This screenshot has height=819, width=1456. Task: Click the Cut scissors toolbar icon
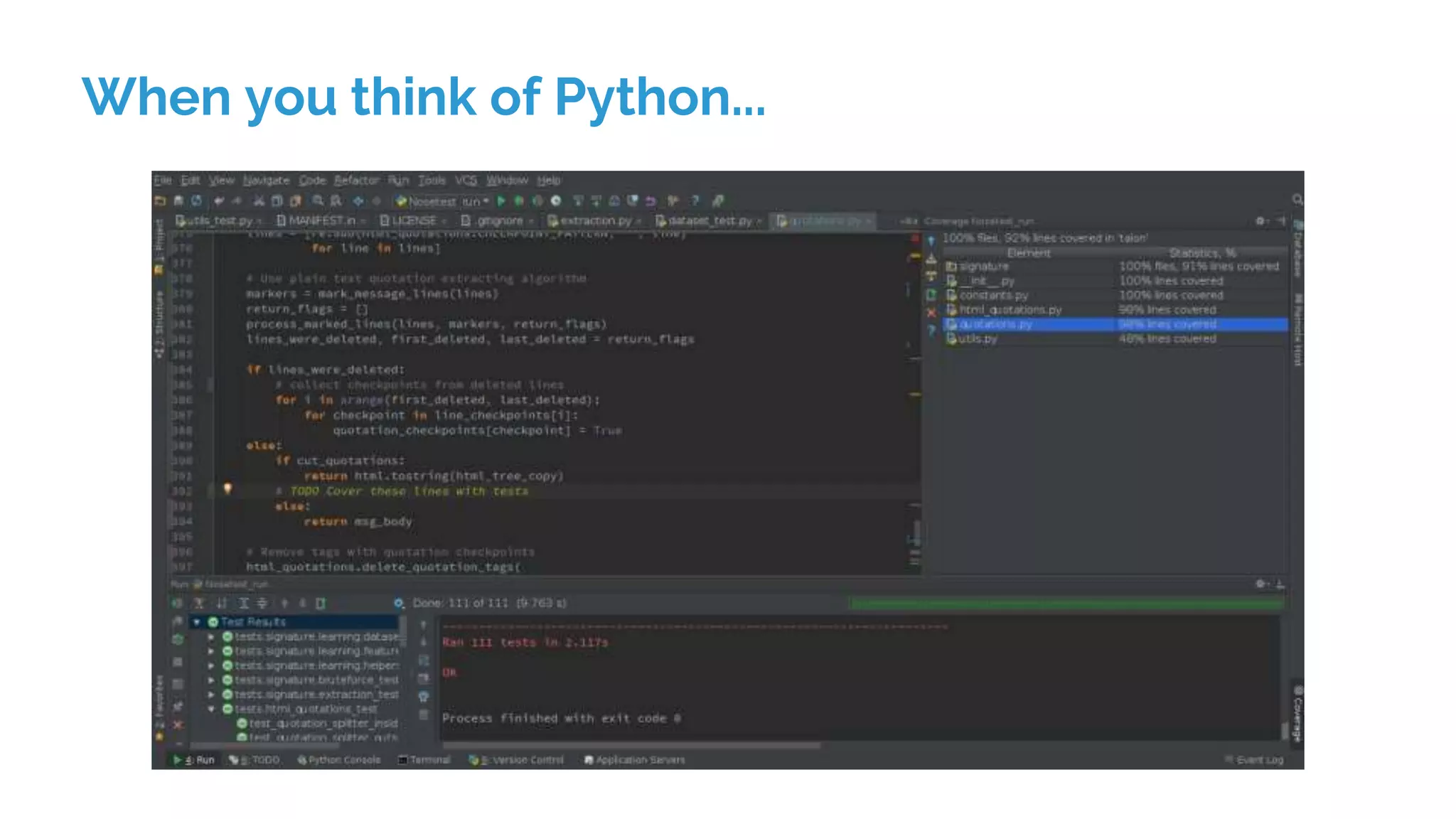tap(259, 201)
